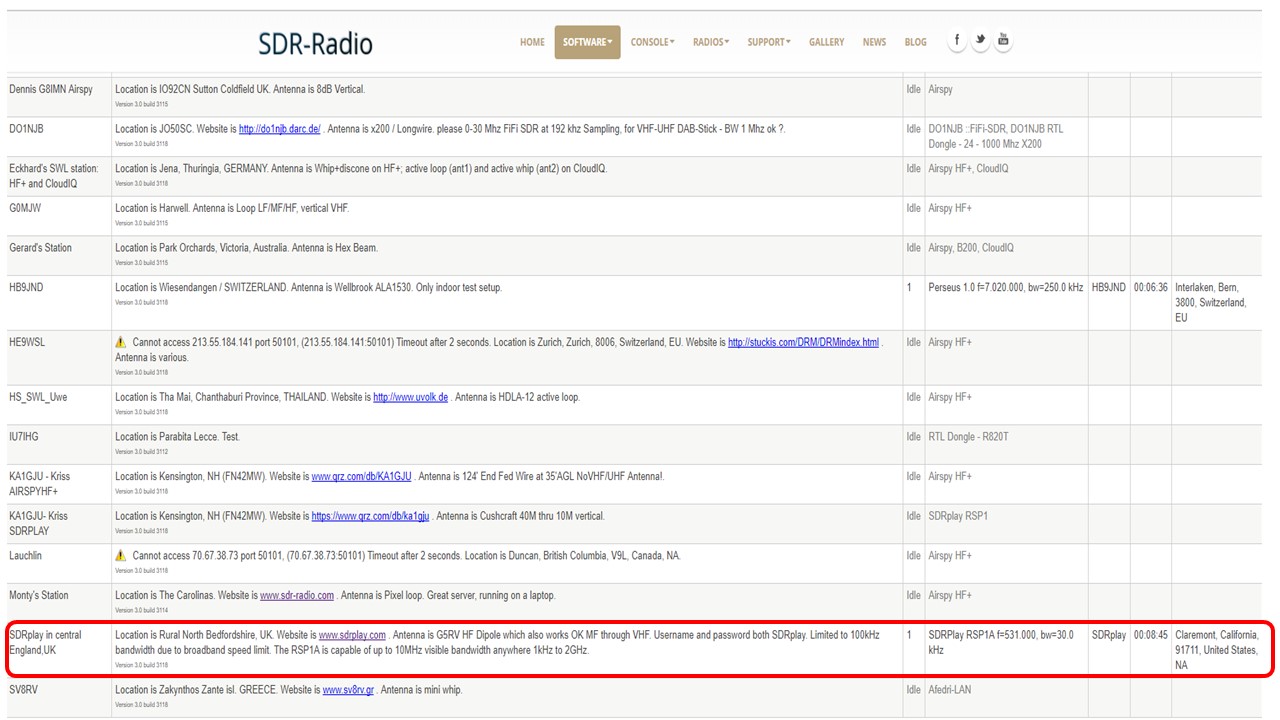Viewport: 1280px width, 720px height.
Task: Click the Idle status in IU7IHG row
Action: click(x=913, y=437)
